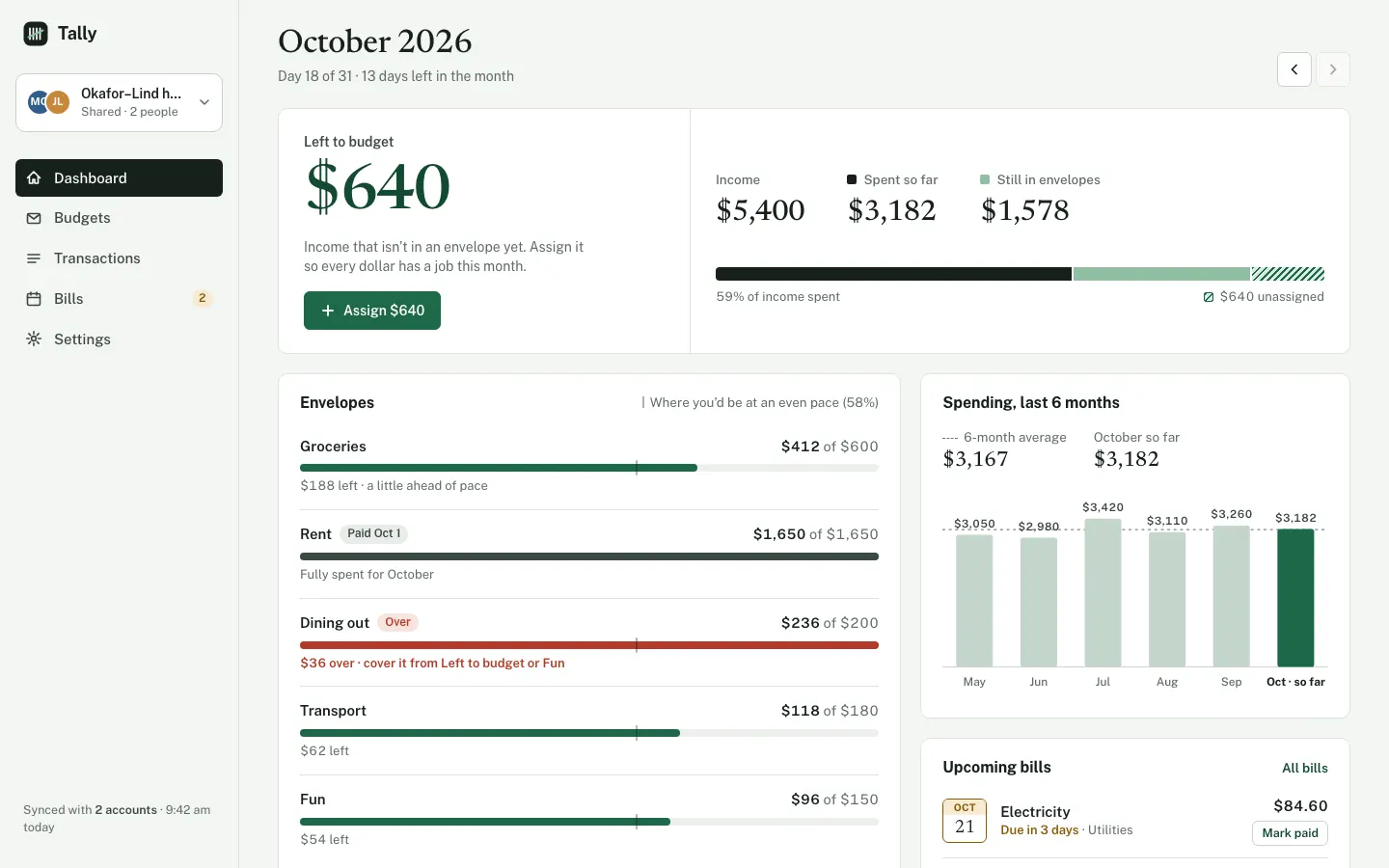1389x868 pixels.
Task: Click the 'Over' tag on Dining out
Action: click(x=397, y=623)
